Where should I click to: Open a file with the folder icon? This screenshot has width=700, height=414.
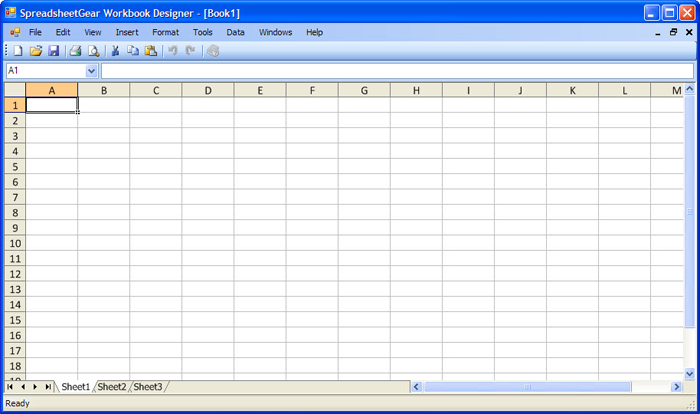point(36,51)
